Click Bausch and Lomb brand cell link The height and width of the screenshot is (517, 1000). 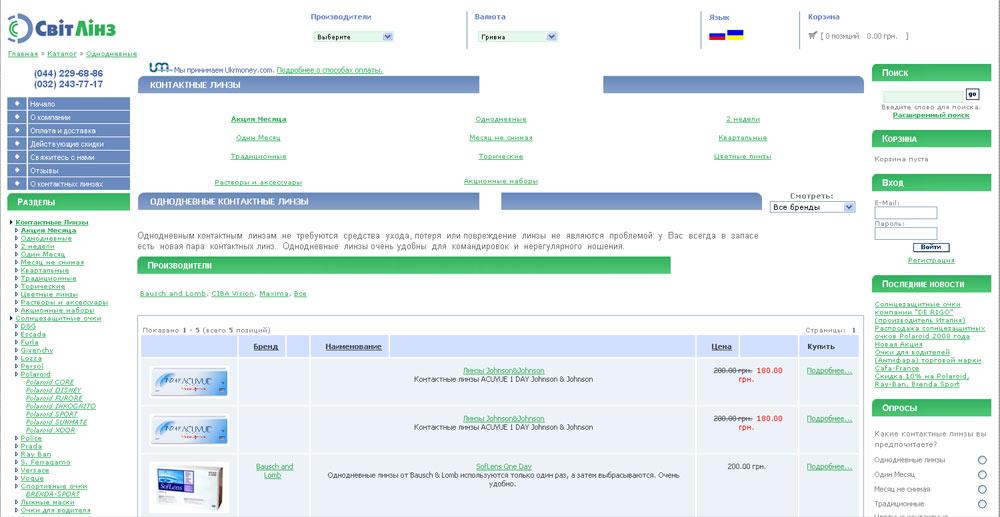pos(274,471)
